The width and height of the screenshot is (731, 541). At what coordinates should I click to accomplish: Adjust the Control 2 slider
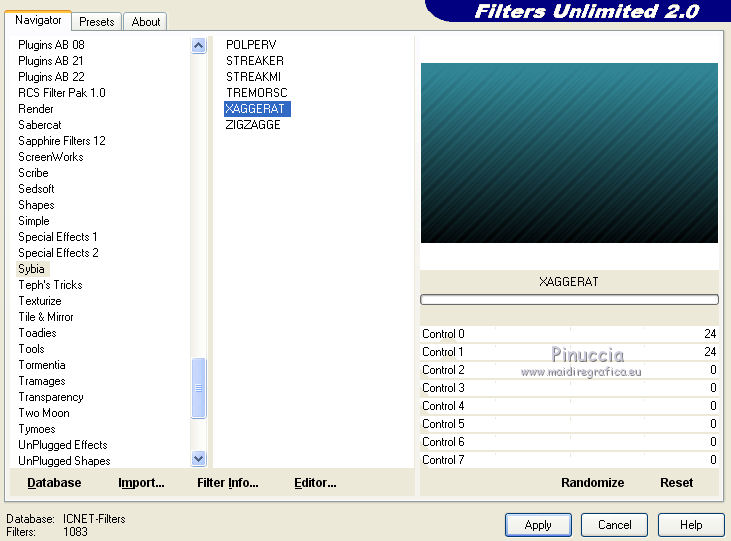pyautogui.click(x=569, y=370)
